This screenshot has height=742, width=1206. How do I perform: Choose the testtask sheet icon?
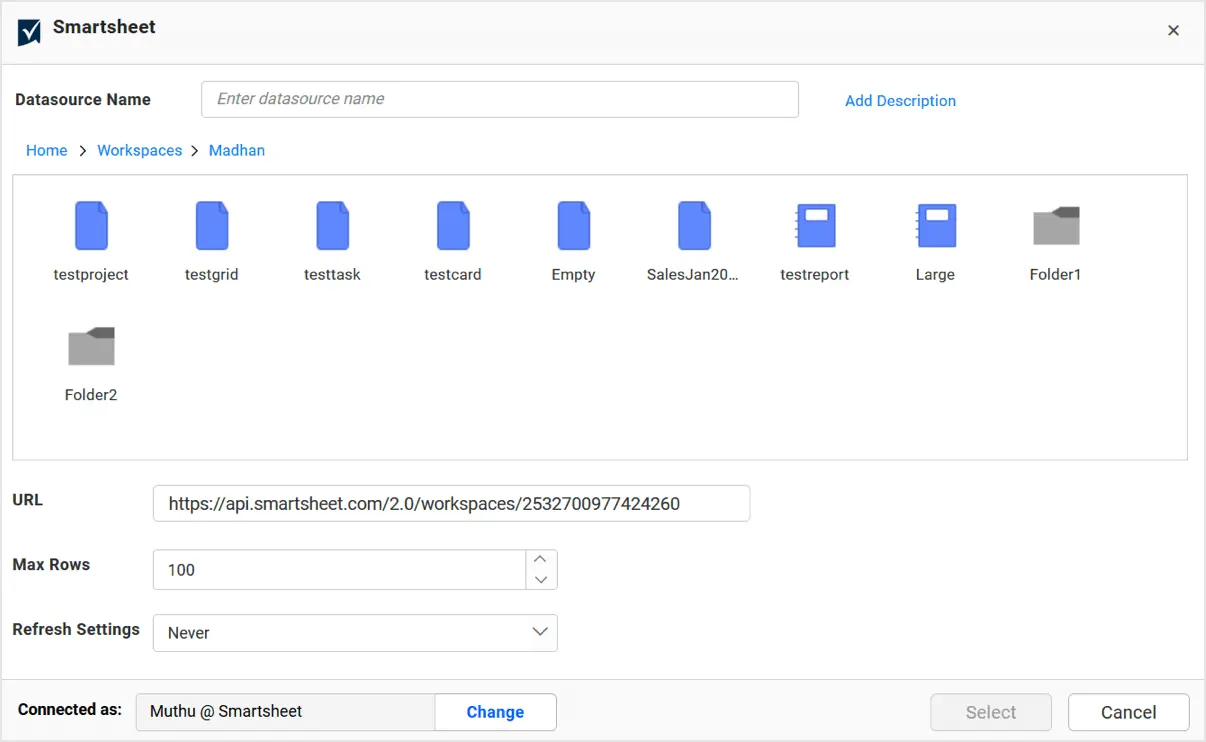[332, 226]
